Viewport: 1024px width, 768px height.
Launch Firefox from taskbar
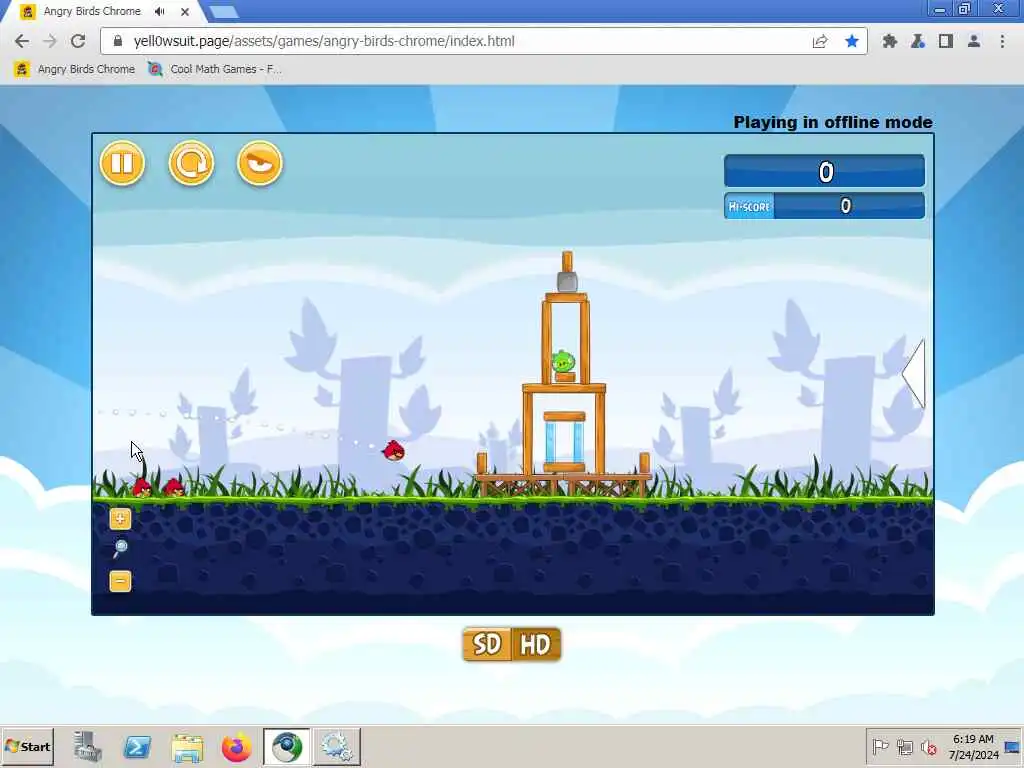(x=236, y=746)
